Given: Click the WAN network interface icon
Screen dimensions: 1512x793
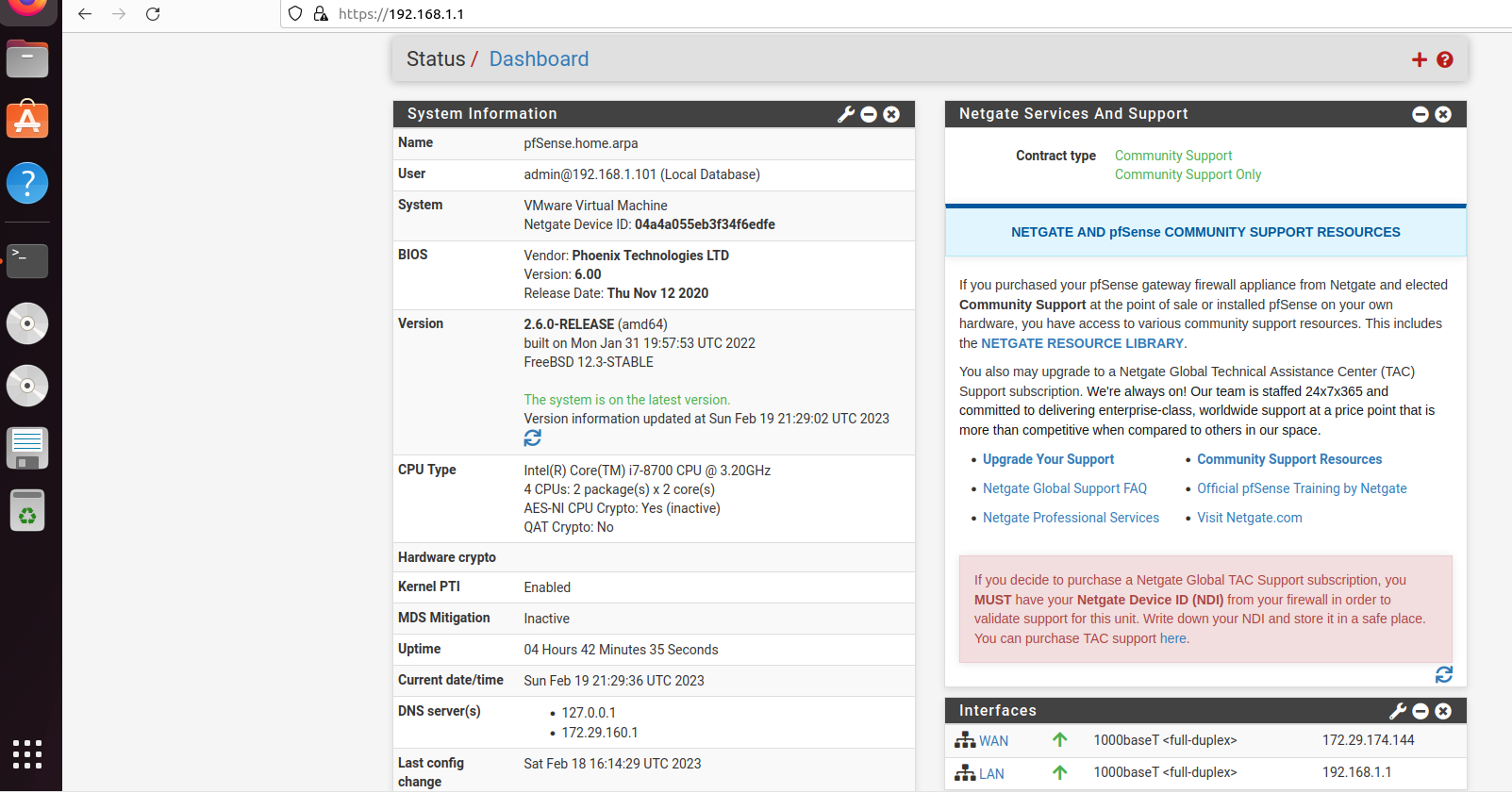Looking at the screenshot, I should click(965, 740).
